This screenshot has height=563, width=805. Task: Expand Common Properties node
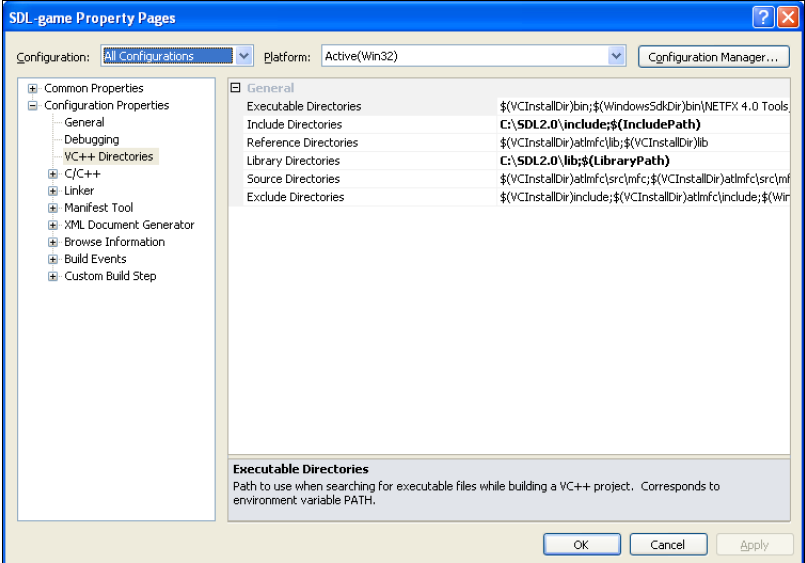32,88
